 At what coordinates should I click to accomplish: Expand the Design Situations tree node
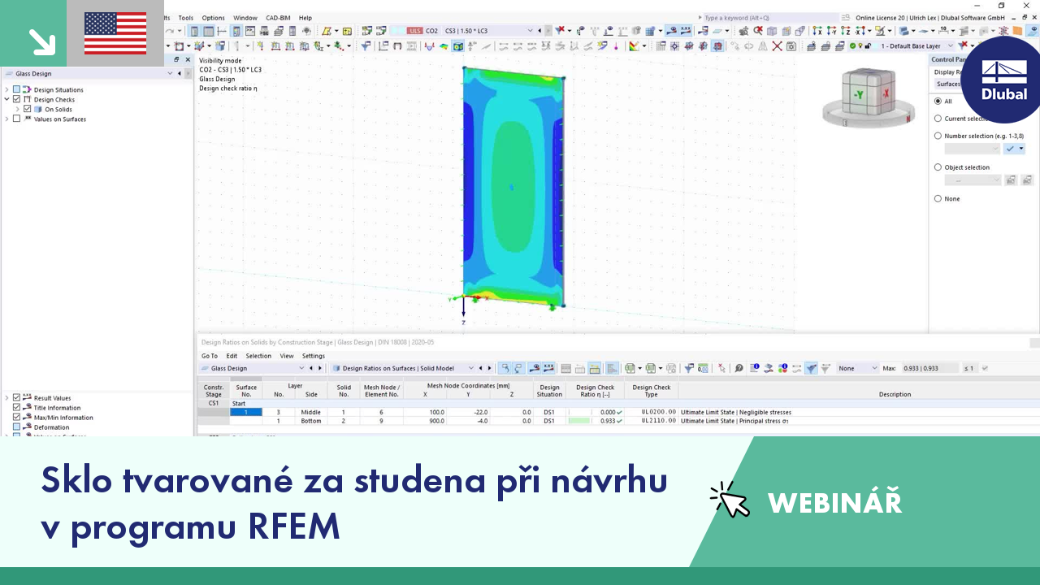click(7, 89)
